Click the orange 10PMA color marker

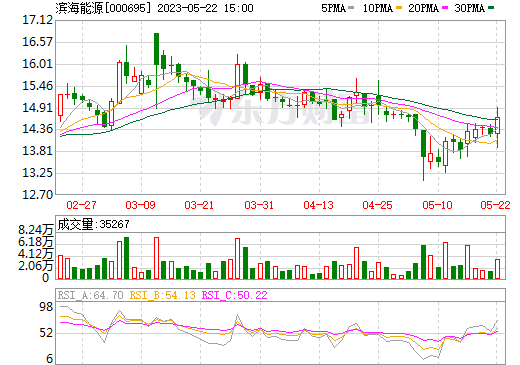pyautogui.click(x=399, y=8)
